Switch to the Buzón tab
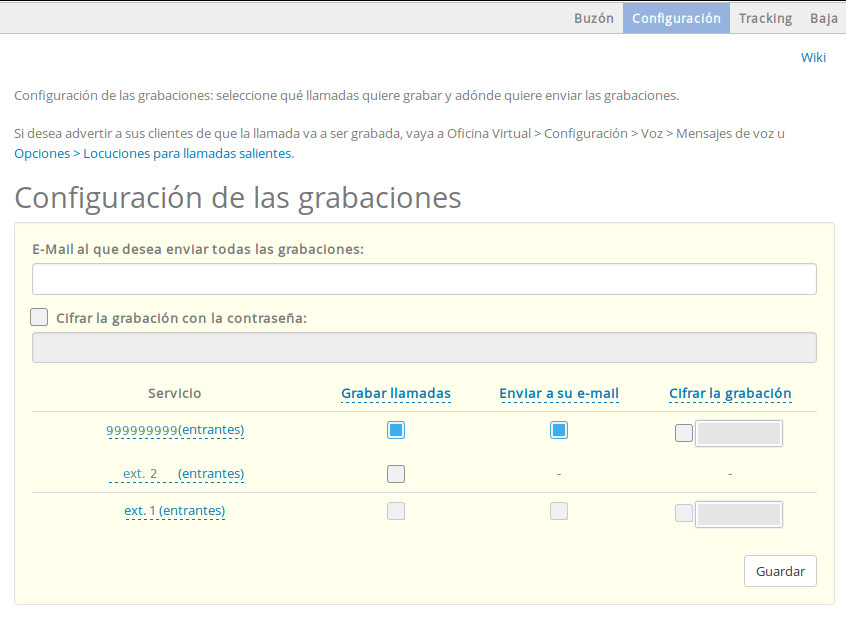Screen dimensions: 848x617 593,17
